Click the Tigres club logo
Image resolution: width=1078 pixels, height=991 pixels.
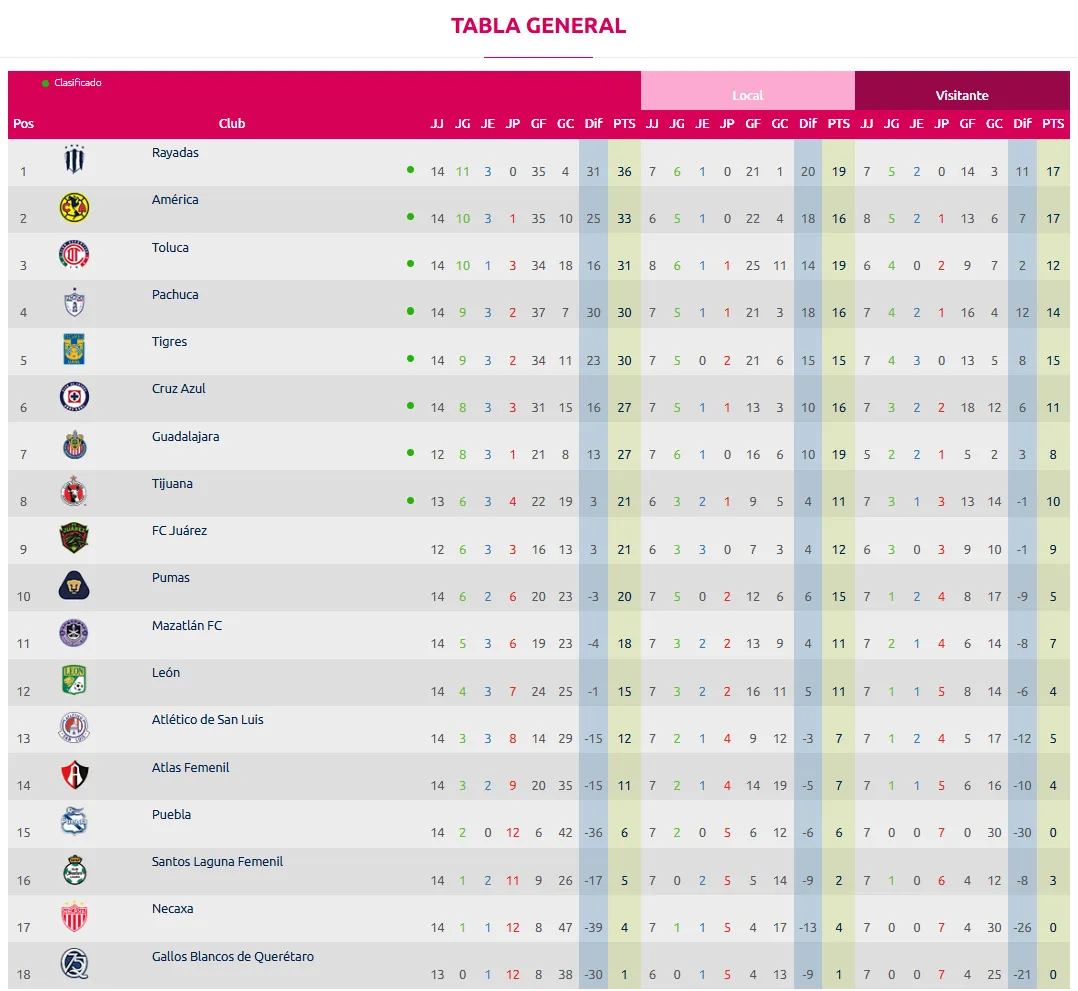pyautogui.click(x=75, y=349)
